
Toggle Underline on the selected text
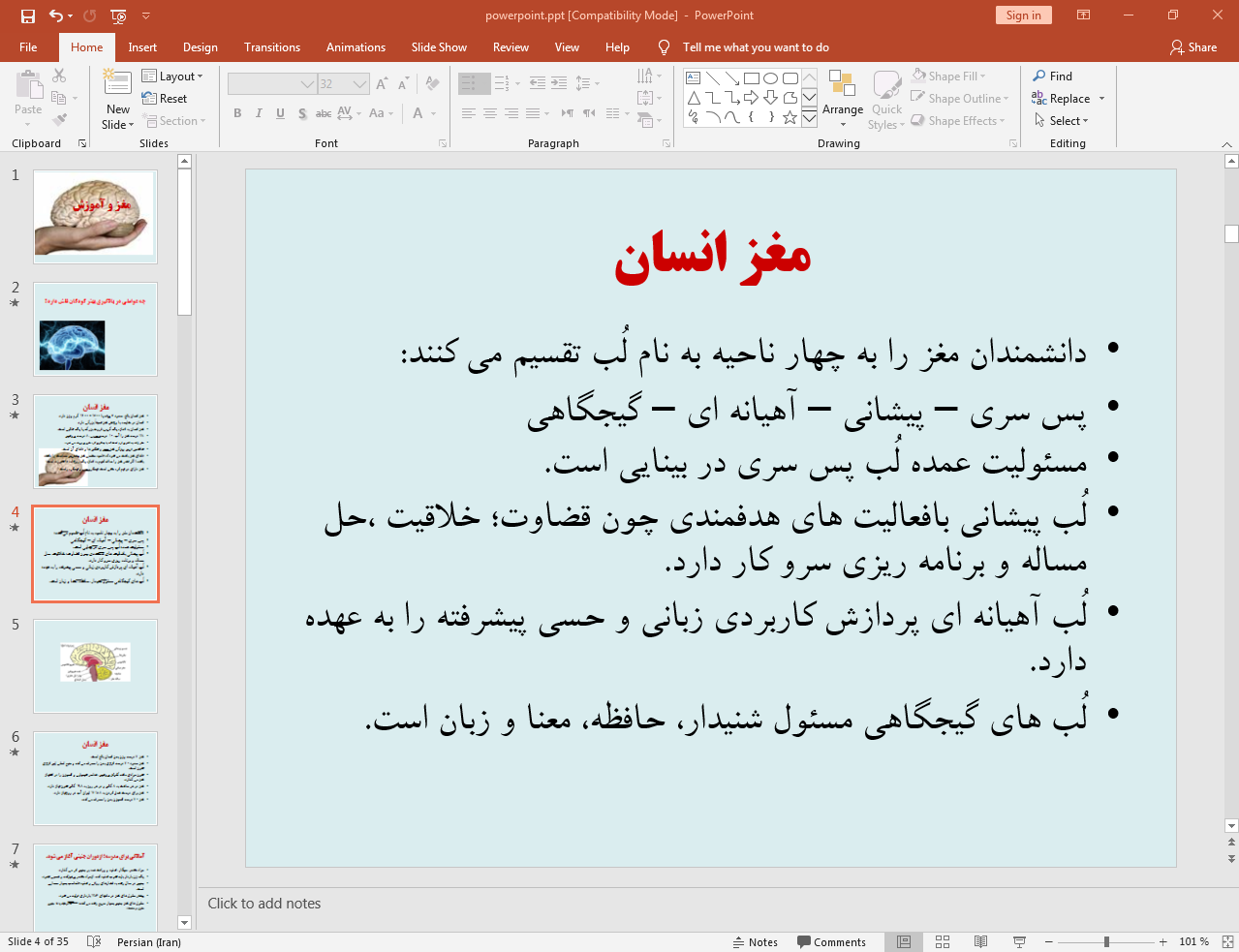(279, 113)
